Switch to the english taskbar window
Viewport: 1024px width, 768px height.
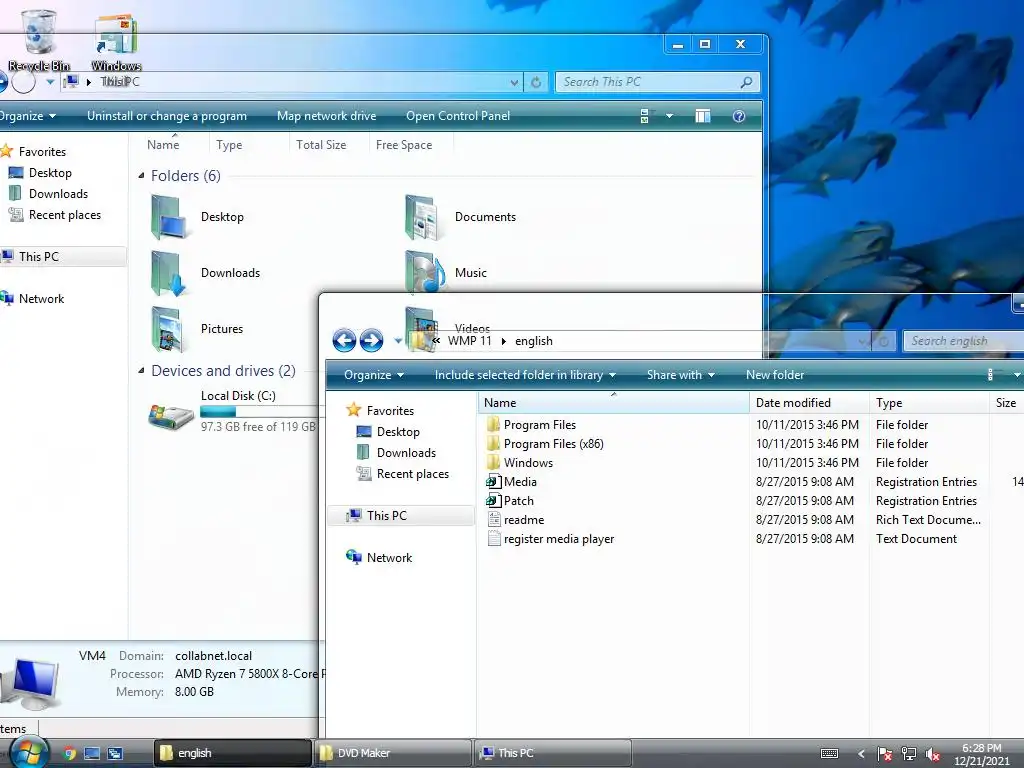232,753
